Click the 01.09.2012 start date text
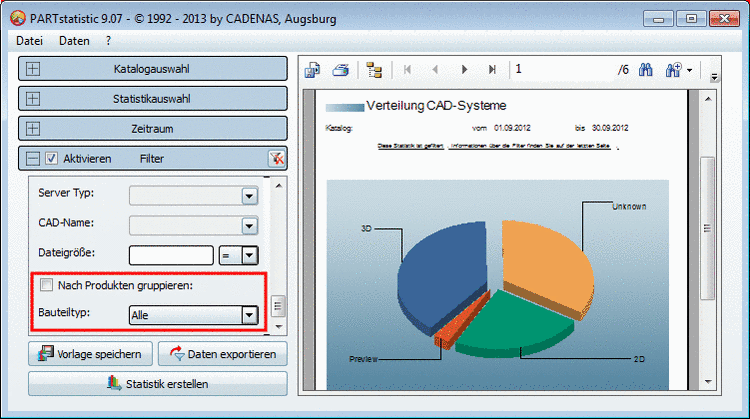The width and height of the screenshot is (750, 419). coord(512,128)
